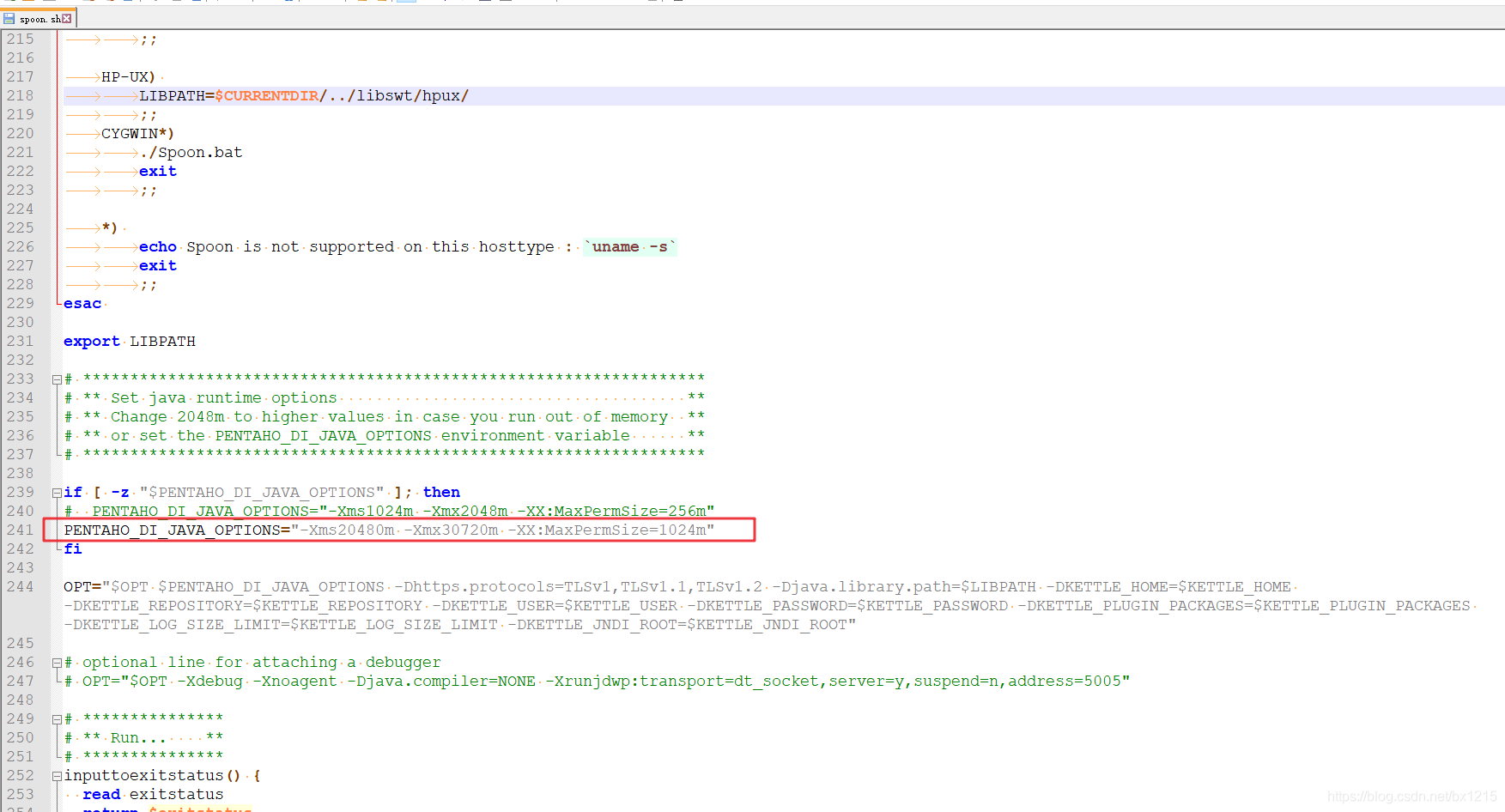Select the spoon.sh file tab
The image size is (1505, 812).
click(39, 18)
